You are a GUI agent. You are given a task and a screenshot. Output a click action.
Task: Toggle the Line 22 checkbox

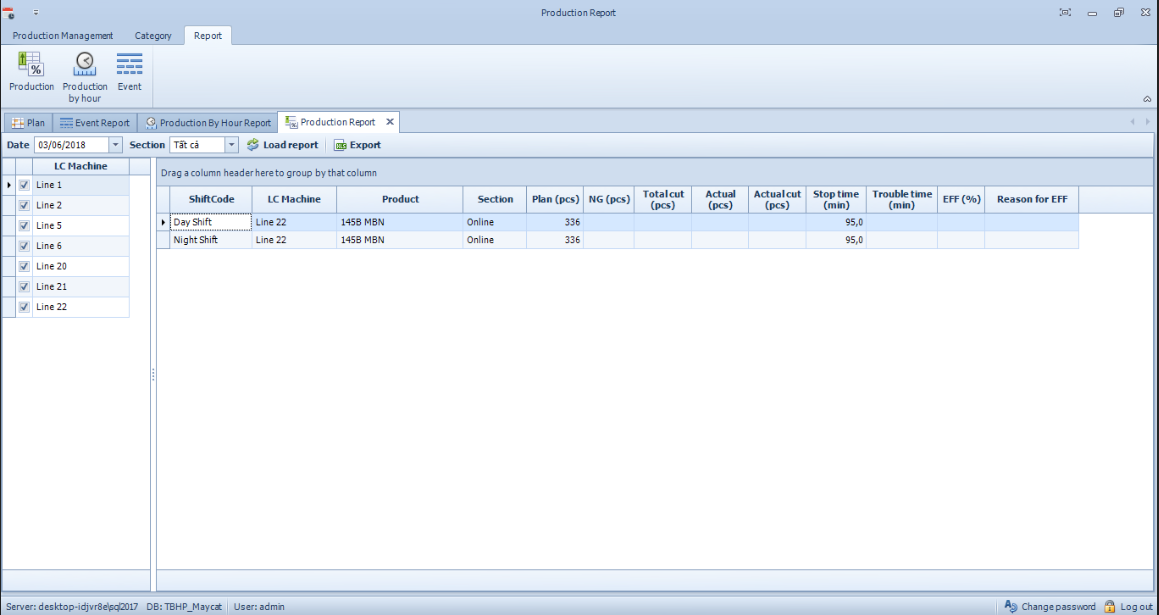coord(24,307)
